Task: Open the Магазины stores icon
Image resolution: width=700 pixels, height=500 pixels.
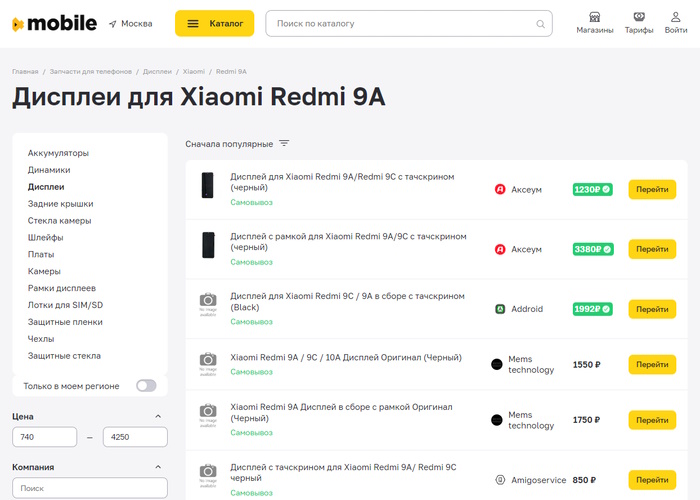Action: point(594,17)
